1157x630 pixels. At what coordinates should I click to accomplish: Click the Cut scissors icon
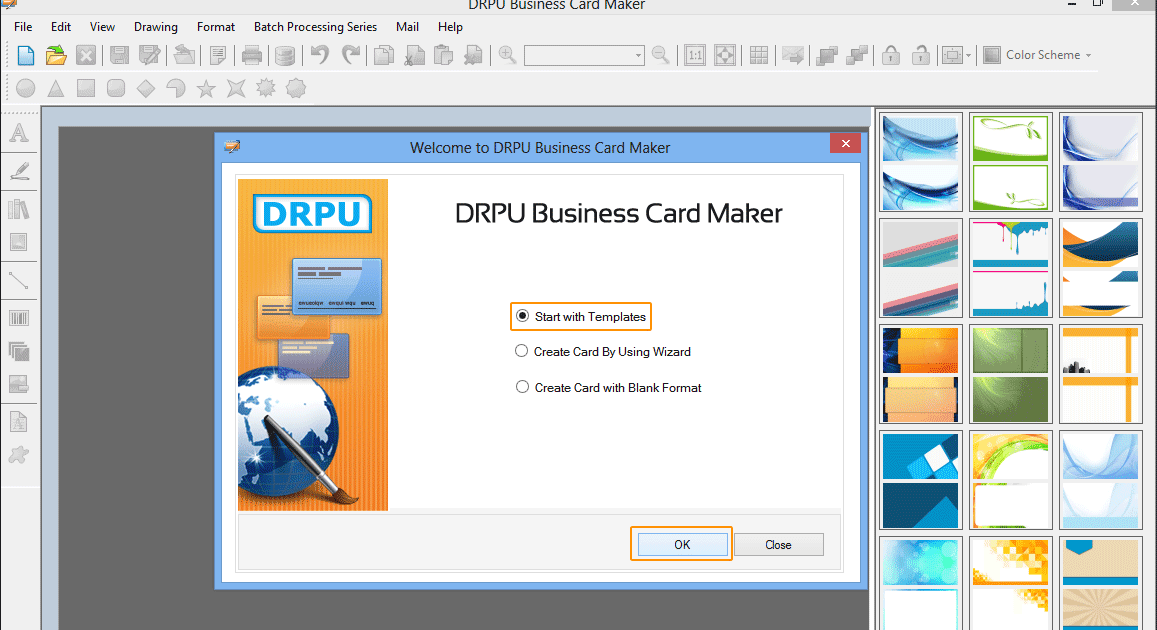click(x=414, y=55)
